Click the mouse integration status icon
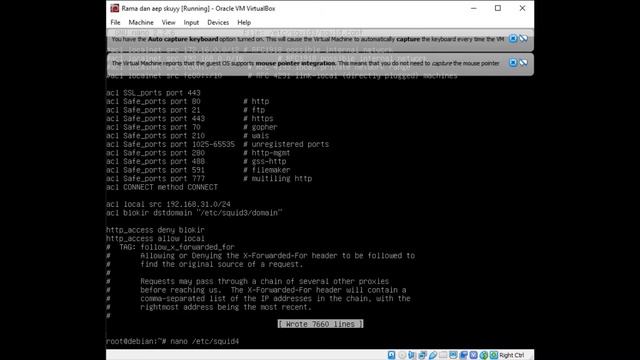The height and width of the screenshot is (360, 640). [484, 355]
